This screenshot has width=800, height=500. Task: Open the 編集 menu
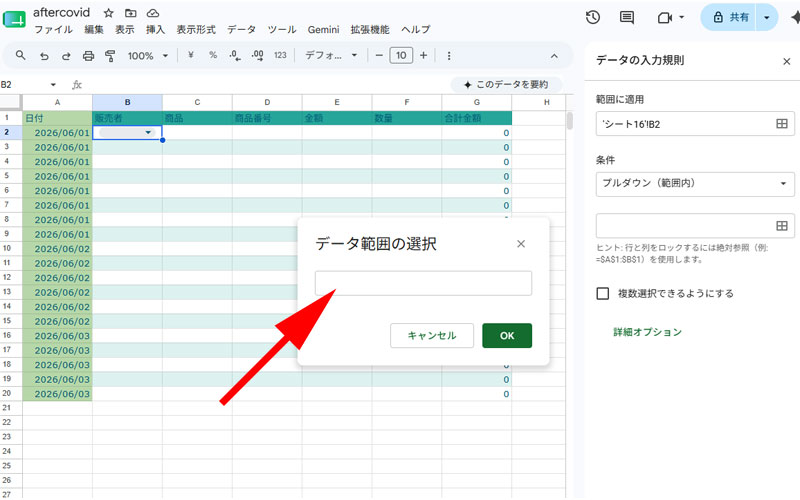[x=94, y=30]
